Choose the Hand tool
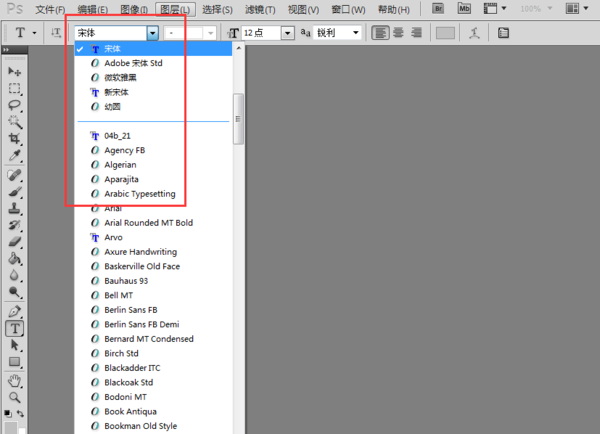The width and height of the screenshot is (600, 434). 15,380
